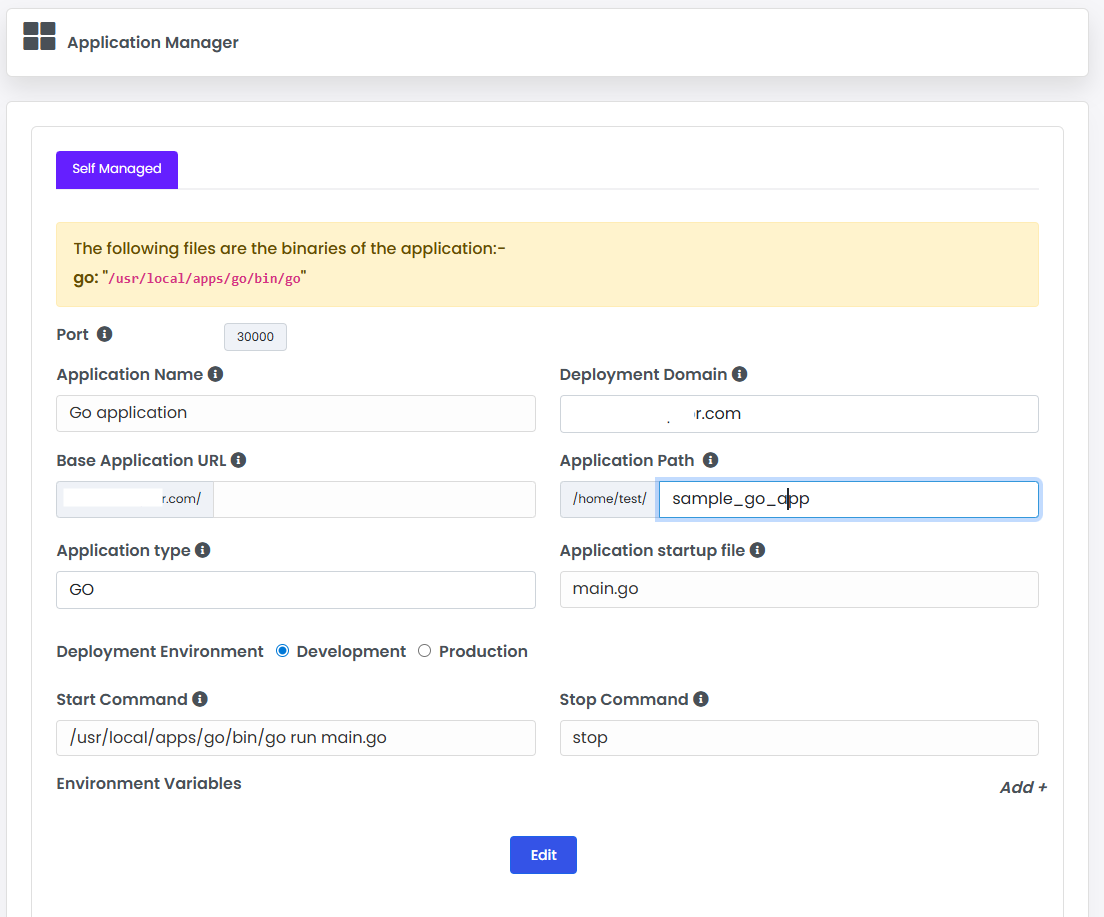
Task: Click the Application type info icon
Action: (x=202, y=551)
